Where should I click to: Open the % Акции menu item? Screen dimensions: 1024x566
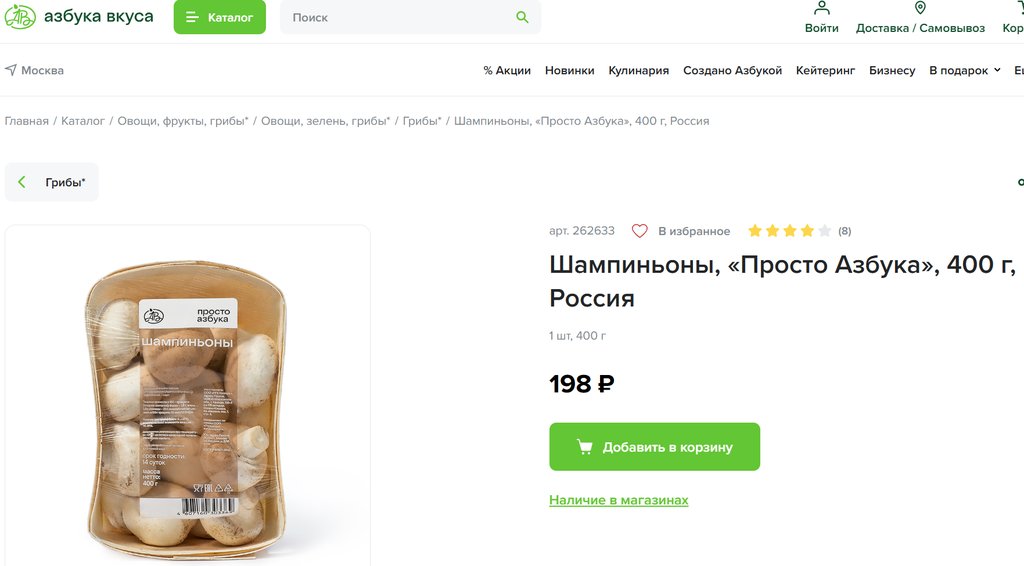point(507,70)
